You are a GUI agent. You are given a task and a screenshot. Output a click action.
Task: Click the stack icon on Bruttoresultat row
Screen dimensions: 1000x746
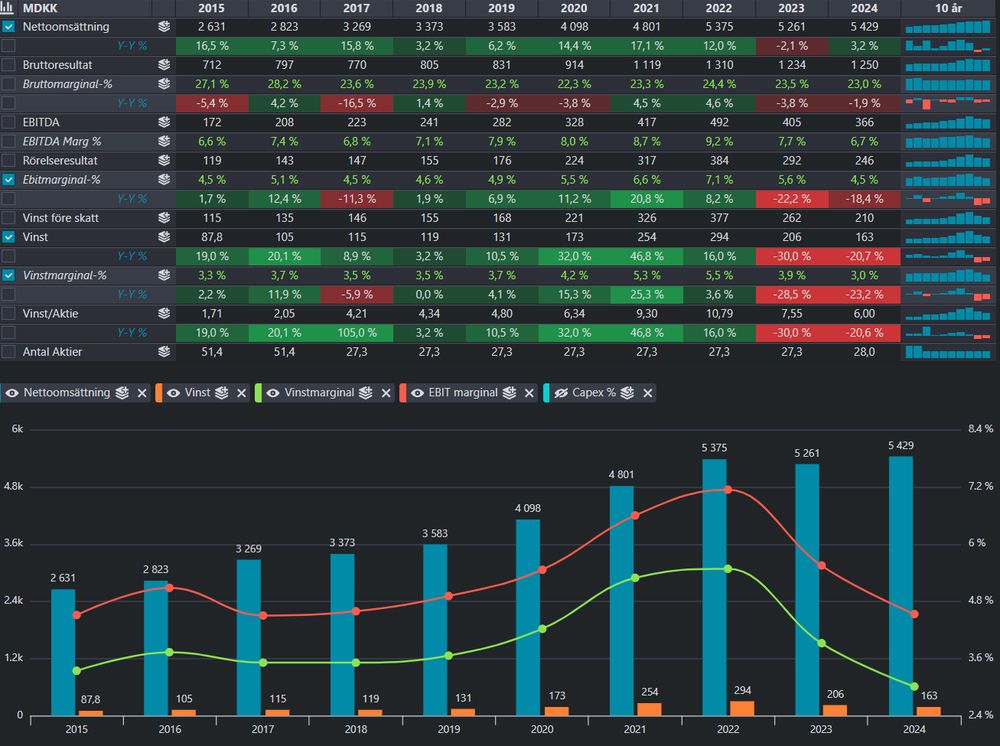pyautogui.click(x=164, y=65)
